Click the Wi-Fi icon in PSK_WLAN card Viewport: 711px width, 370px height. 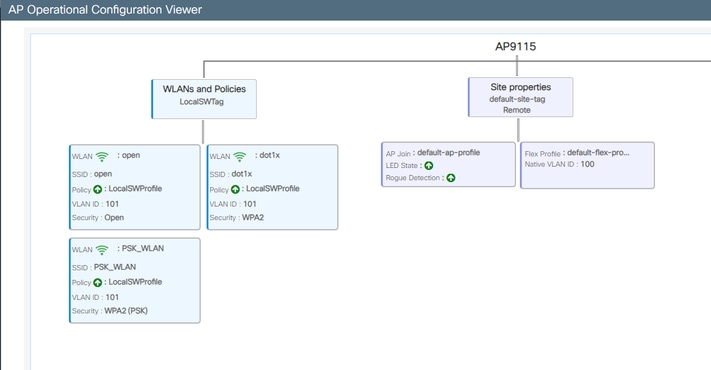pos(102,250)
